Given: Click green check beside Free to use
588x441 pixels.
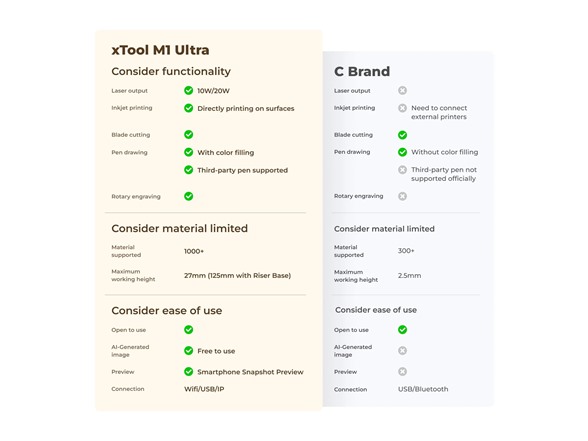Looking at the screenshot, I should pyautogui.click(x=189, y=351).
